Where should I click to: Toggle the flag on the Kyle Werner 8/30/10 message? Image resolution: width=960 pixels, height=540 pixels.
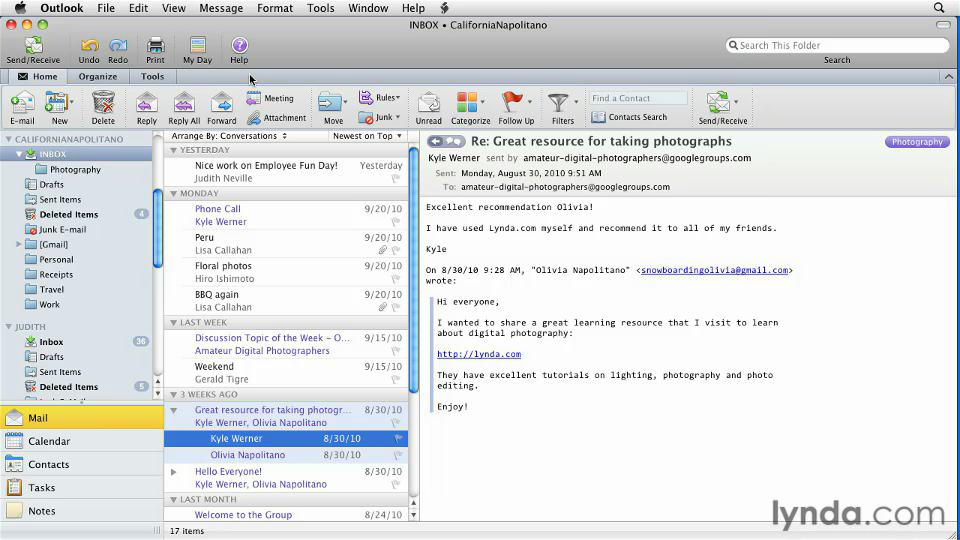click(x=399, y=438)
